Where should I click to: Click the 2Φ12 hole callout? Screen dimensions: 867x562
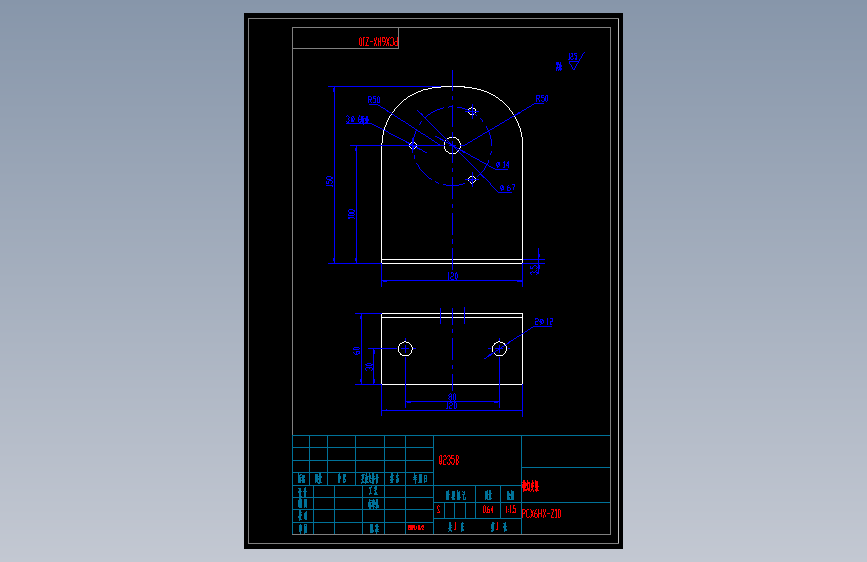(544, 322)
